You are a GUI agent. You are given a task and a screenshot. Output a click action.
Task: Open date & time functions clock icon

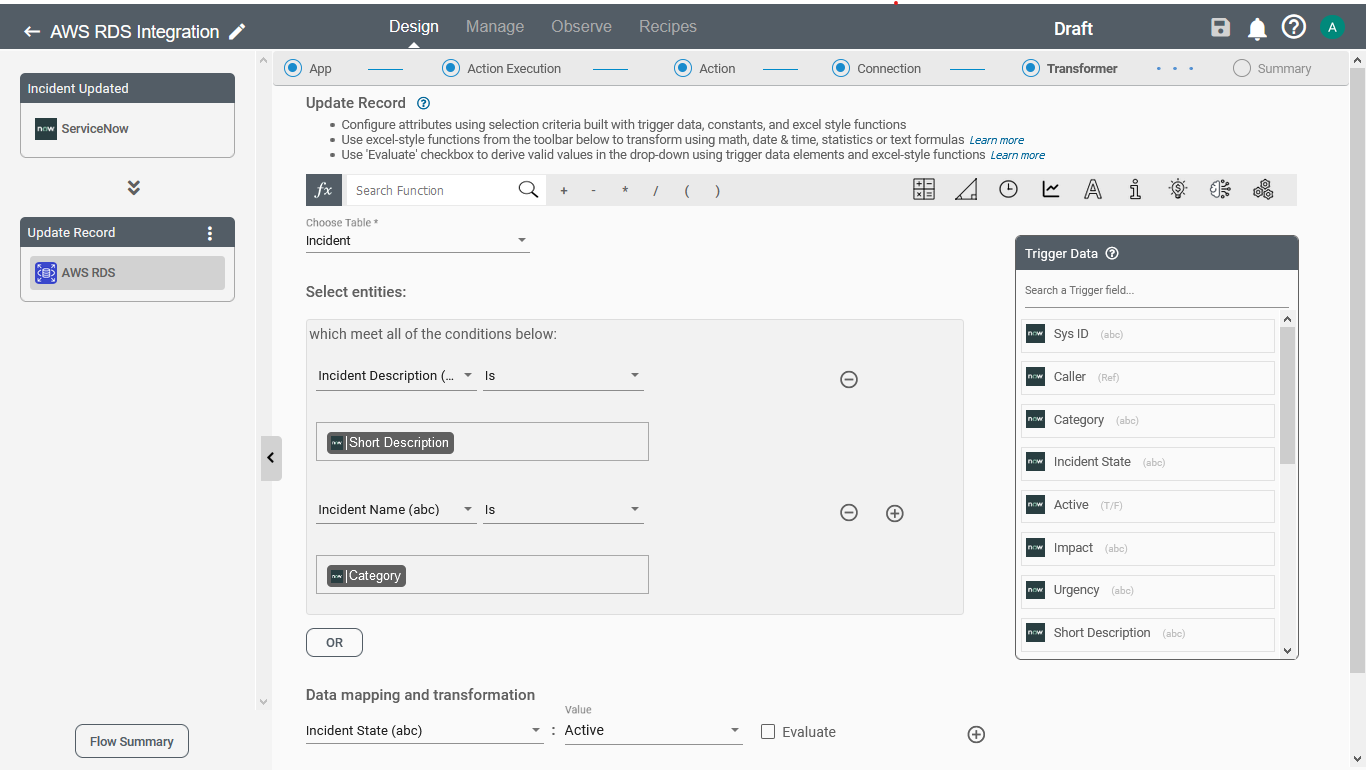click(1008, 189)
